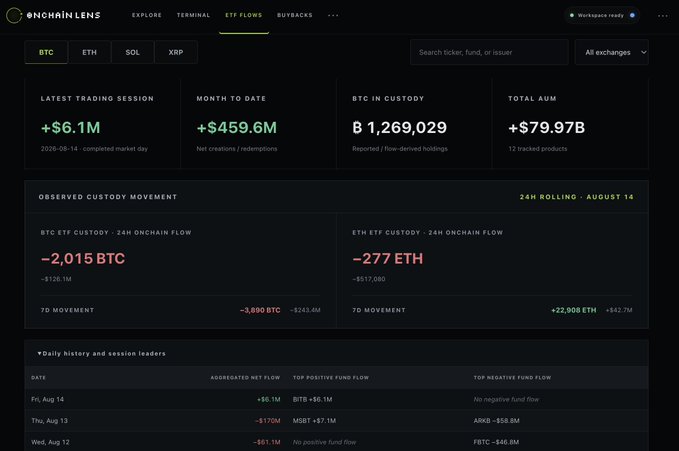Go to the Buybacks nav item
The image size is (679, 451).
(x=295, y=15)
